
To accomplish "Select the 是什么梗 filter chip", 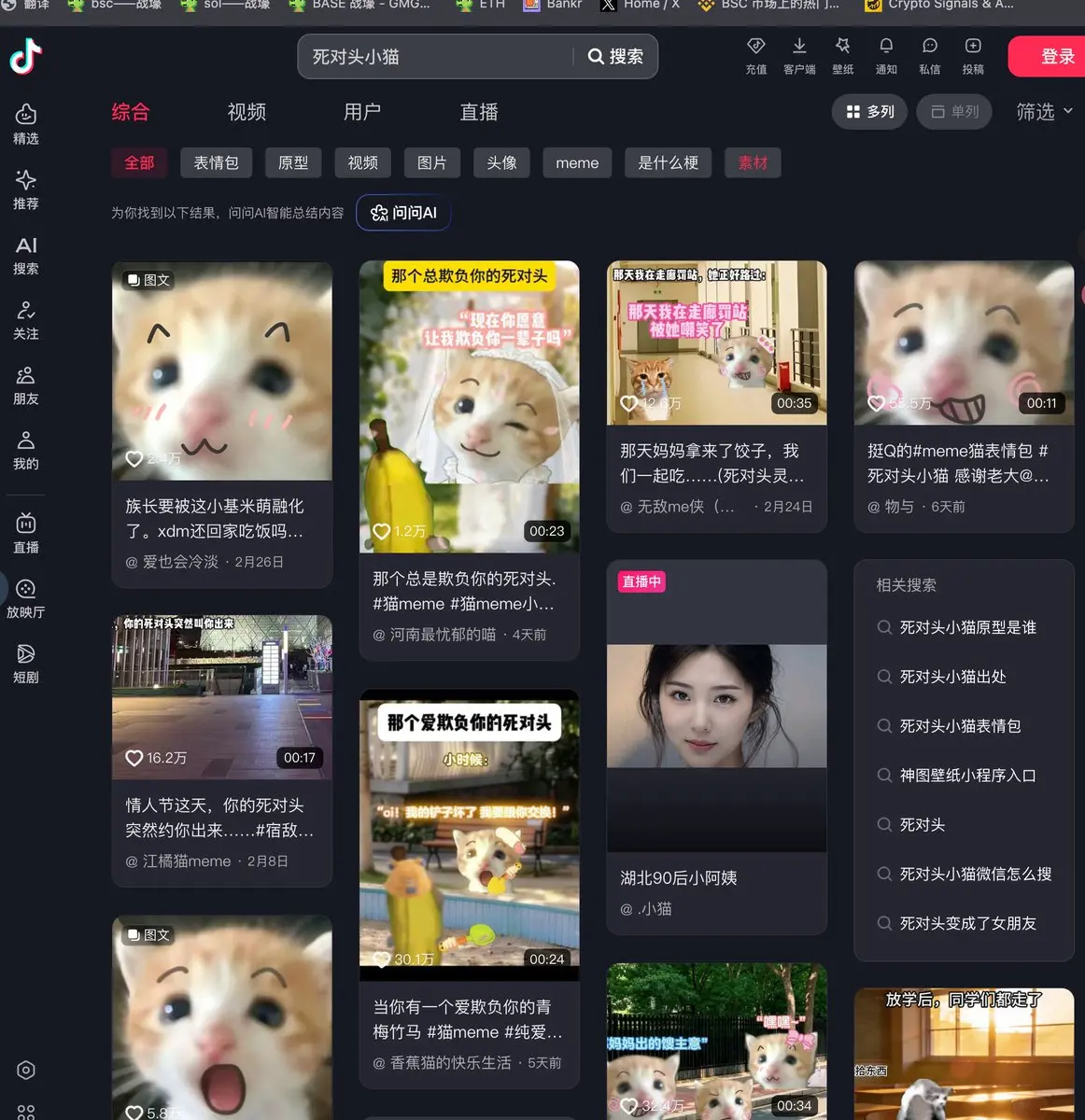I will [x=669, y=162].
